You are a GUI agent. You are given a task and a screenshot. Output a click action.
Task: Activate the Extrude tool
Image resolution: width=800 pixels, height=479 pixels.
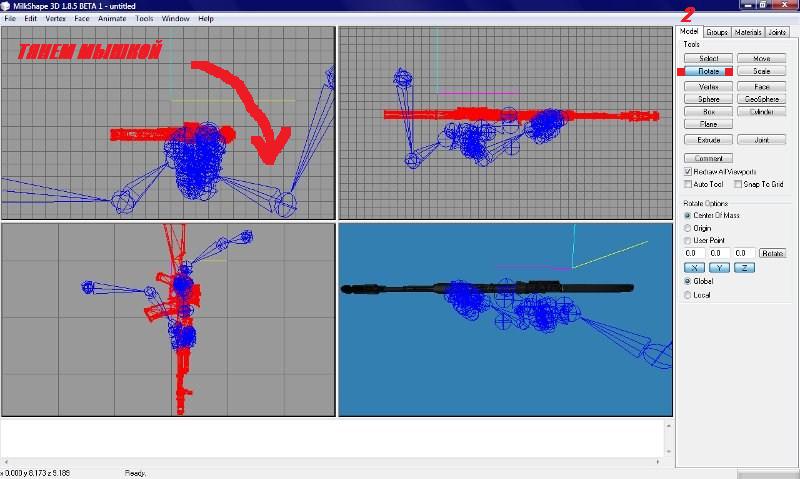[708, 140]
